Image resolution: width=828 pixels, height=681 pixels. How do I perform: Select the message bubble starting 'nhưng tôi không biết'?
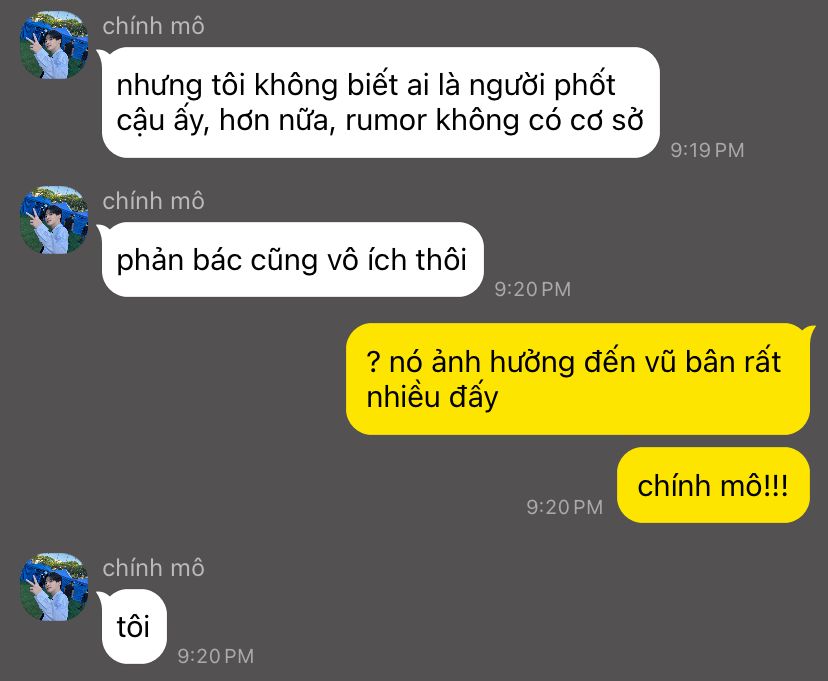[x=380, y=102]
